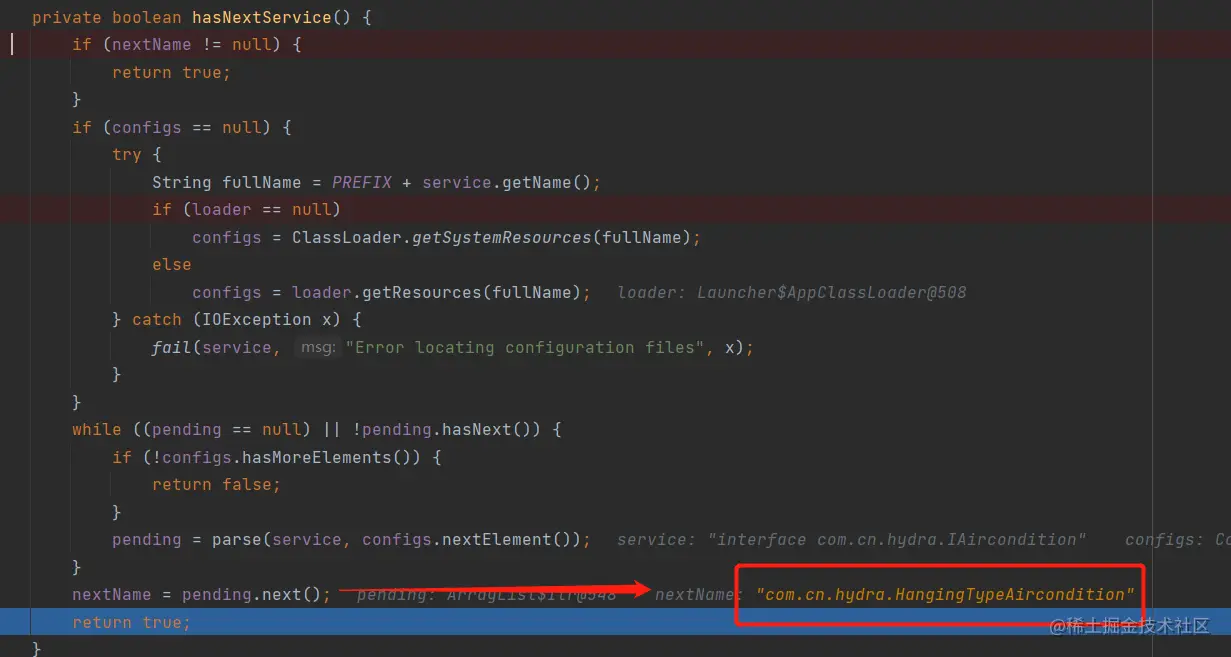Click the "interface com.cn.hydra.IAircondition" debug value
Image resolution: width=1231 pixels, height=657 pixels.
897,539
